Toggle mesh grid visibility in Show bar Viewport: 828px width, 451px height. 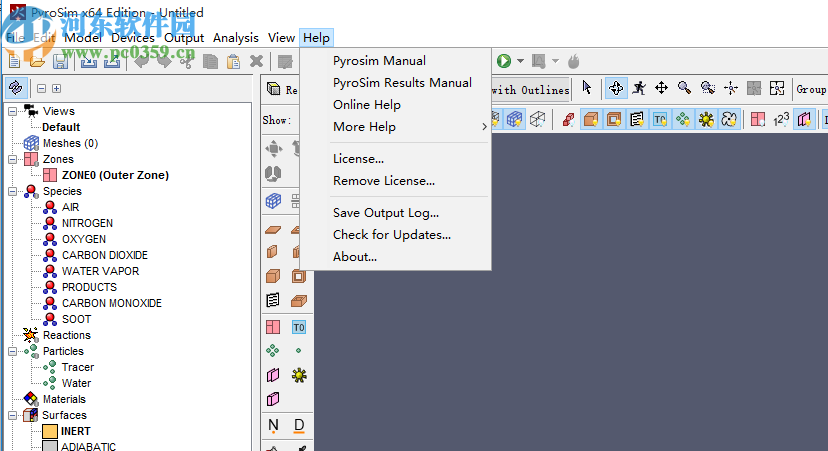click(x=515, y=119)
